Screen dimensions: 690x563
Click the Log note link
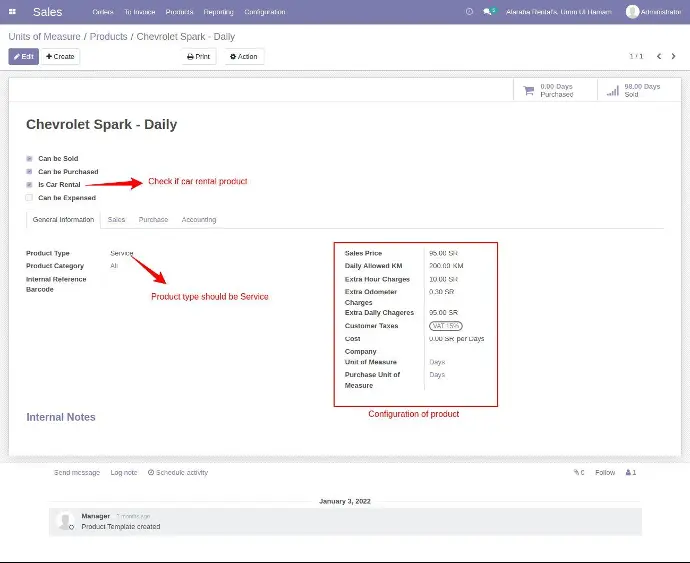click(x=124, y=472)
